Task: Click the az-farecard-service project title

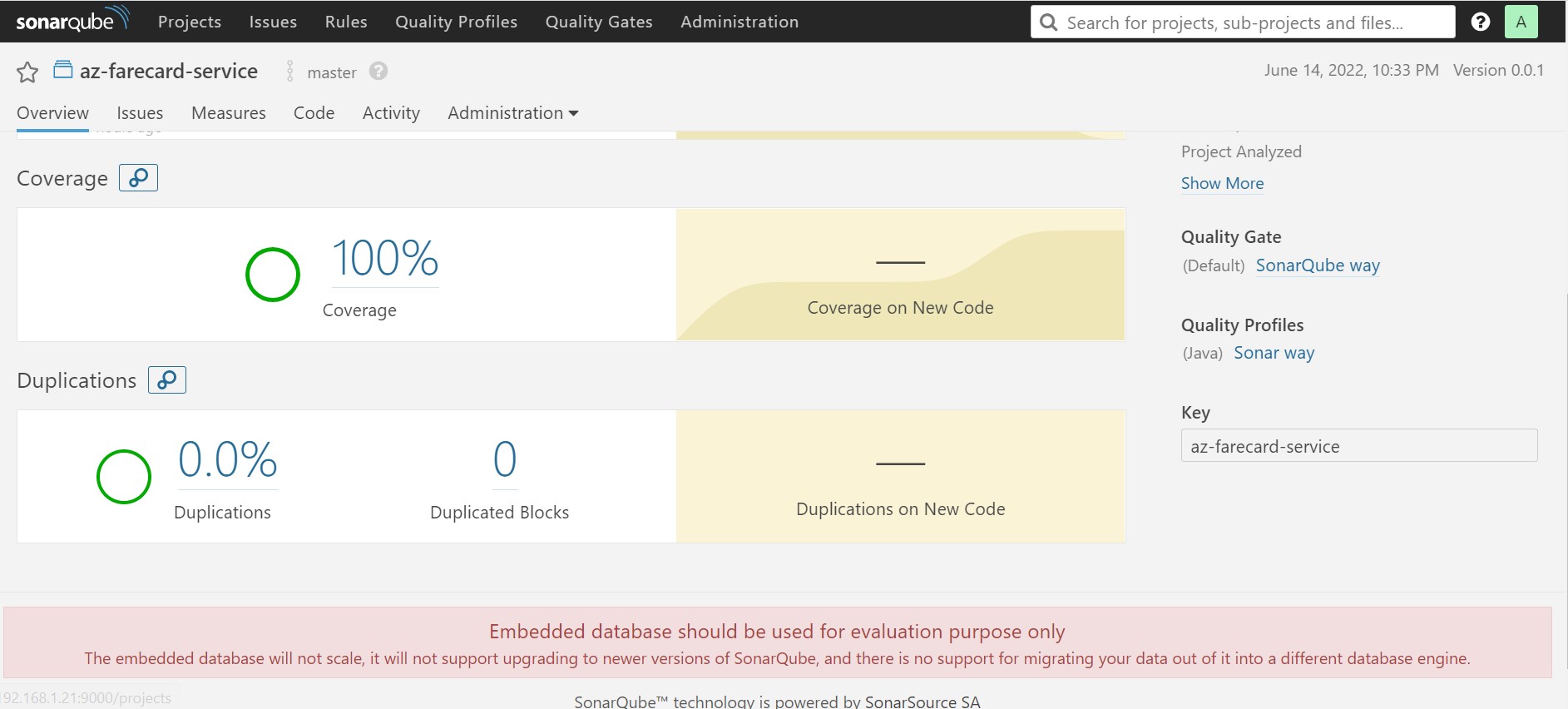Action: point(169,71)
